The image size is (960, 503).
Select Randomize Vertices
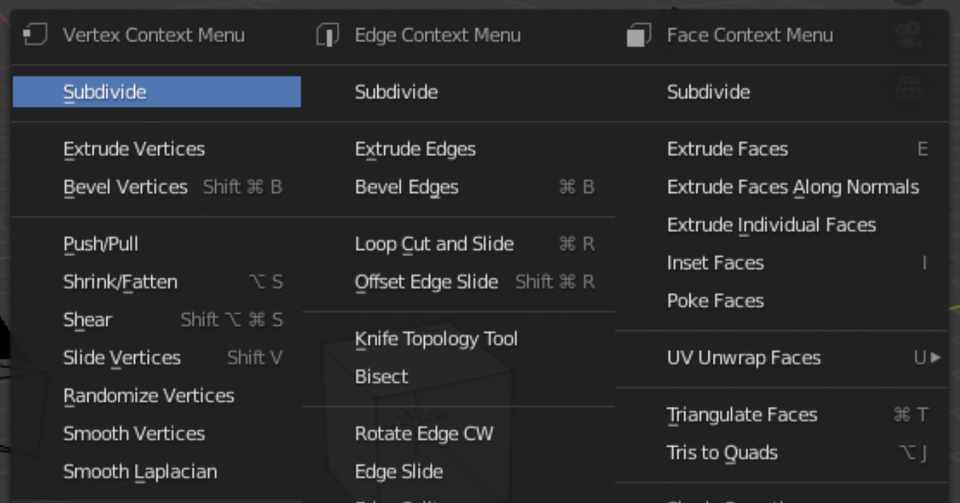[x=149, y=396]
